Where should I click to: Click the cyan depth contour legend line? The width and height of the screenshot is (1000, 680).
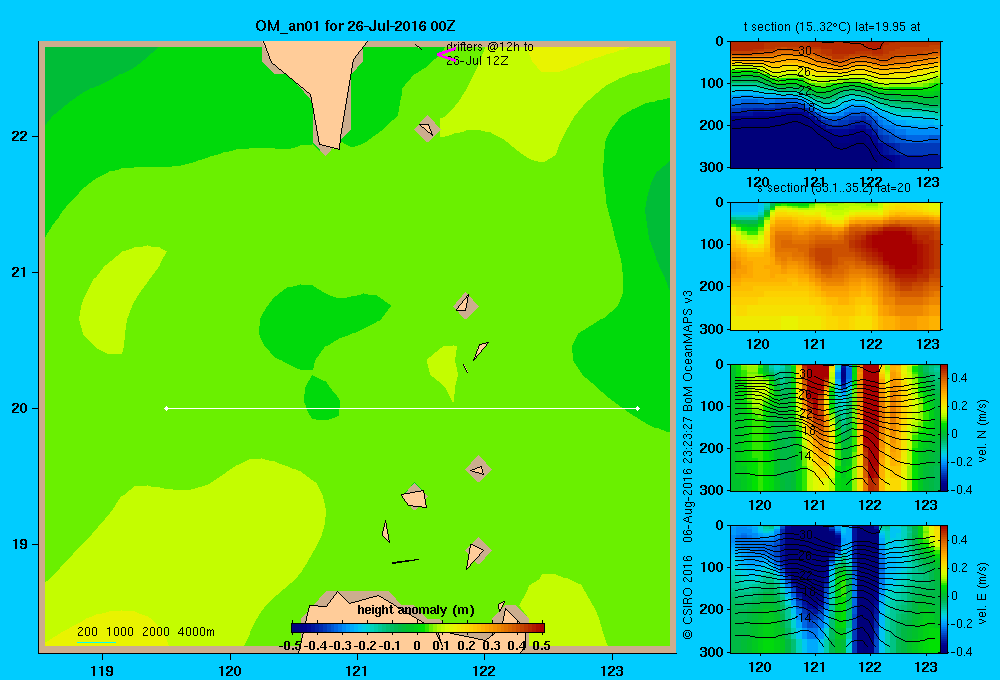[96, 642]
